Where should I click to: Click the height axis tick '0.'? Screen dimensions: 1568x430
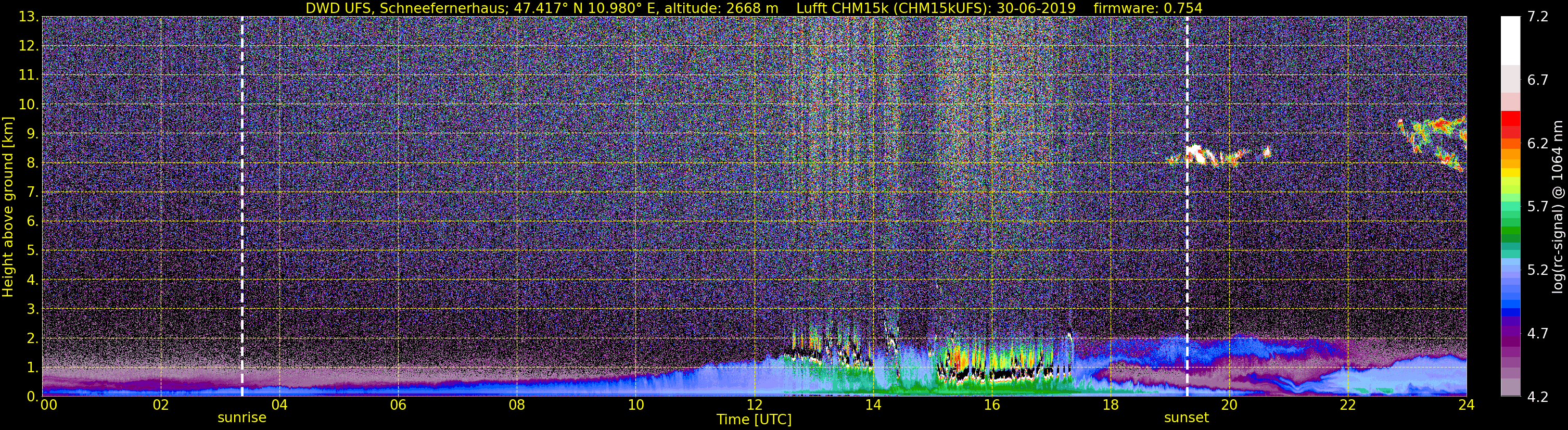click(x=32, y=397)
